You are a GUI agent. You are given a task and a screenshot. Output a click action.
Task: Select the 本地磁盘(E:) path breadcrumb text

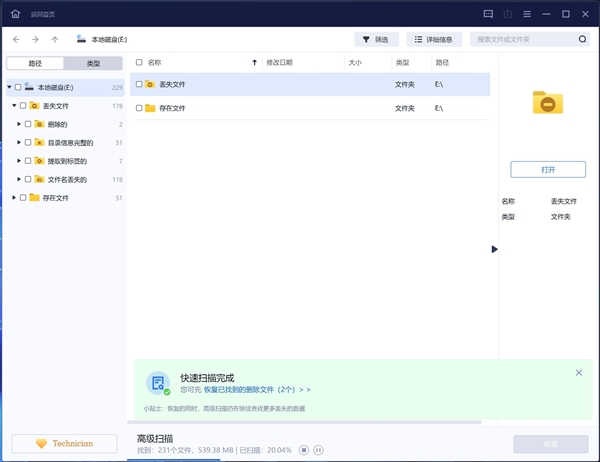click(x=109, y=39)
